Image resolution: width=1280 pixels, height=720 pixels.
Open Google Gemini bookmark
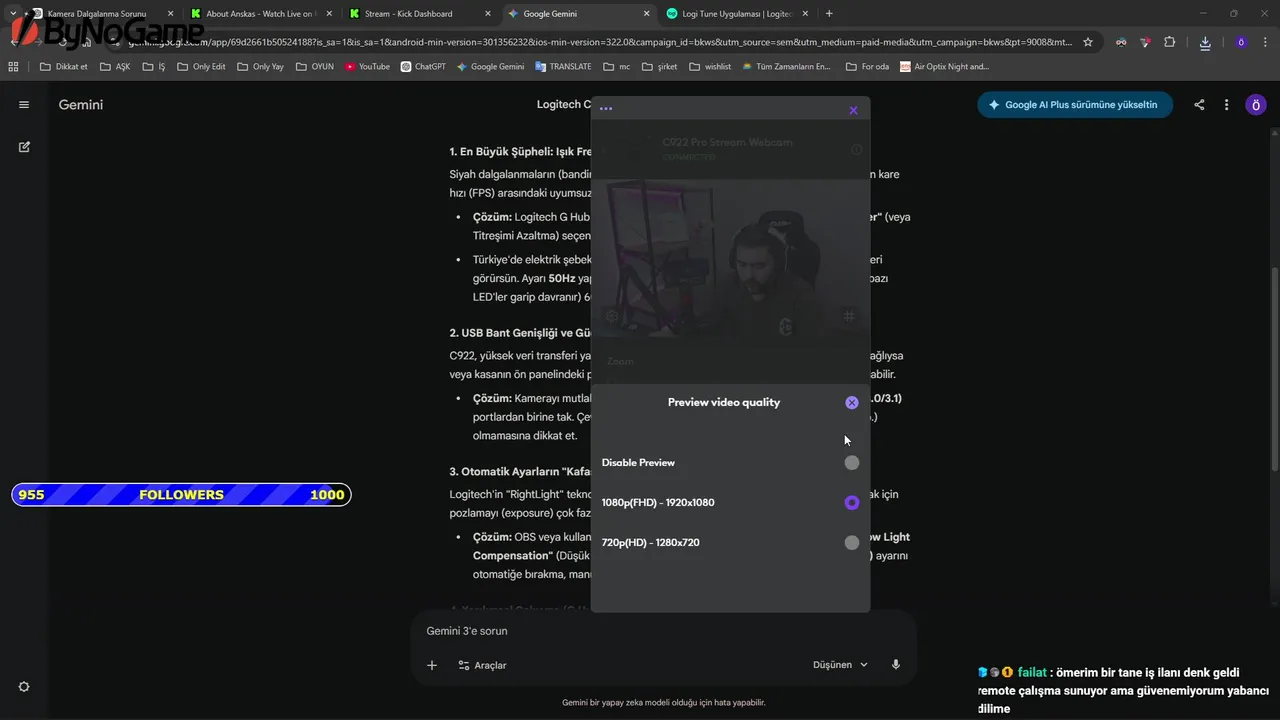click(x=490, y=67)
